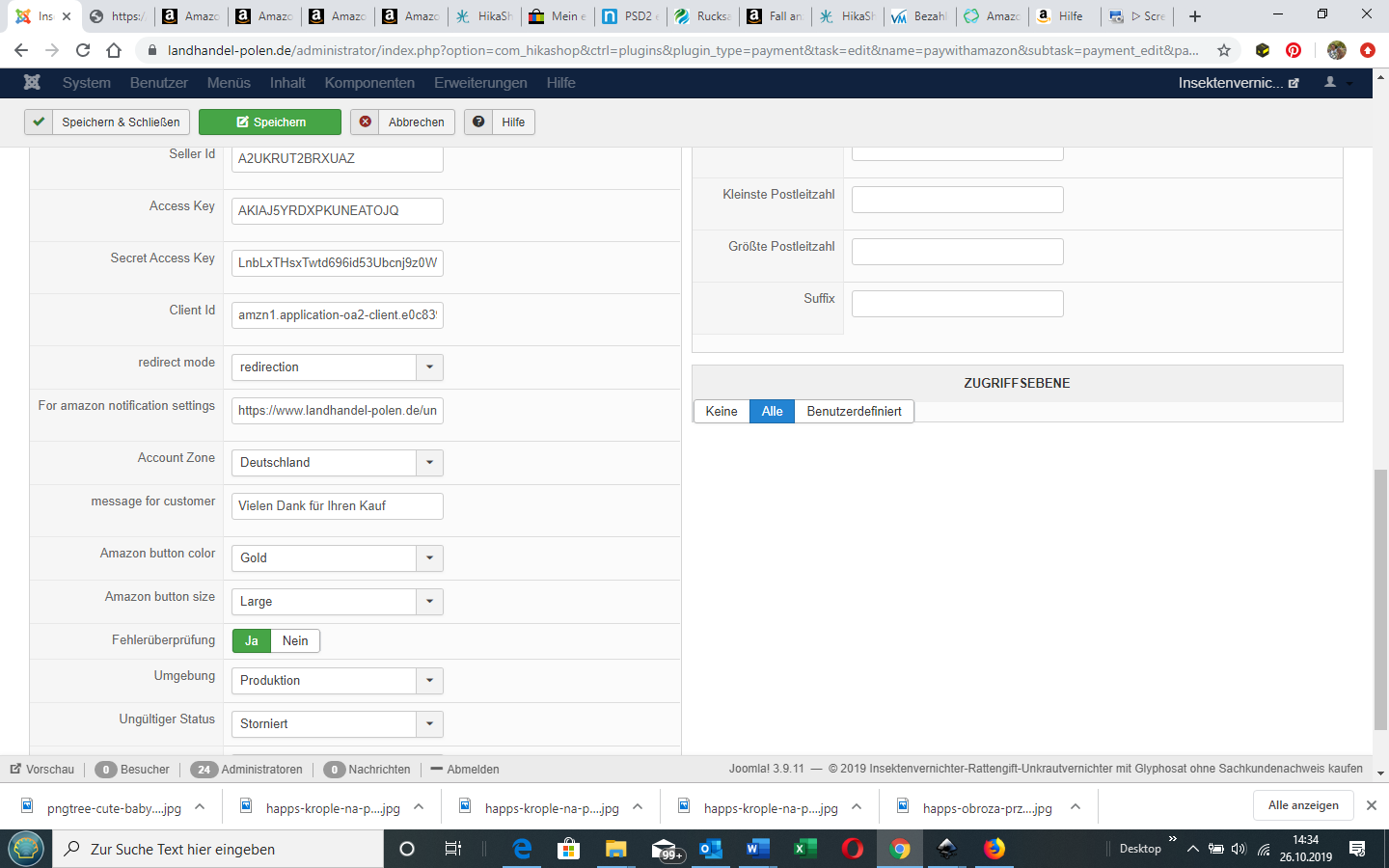1389x868 pixels.
Task: Click the Abmelden link in the footer
Action: (465, 770)
